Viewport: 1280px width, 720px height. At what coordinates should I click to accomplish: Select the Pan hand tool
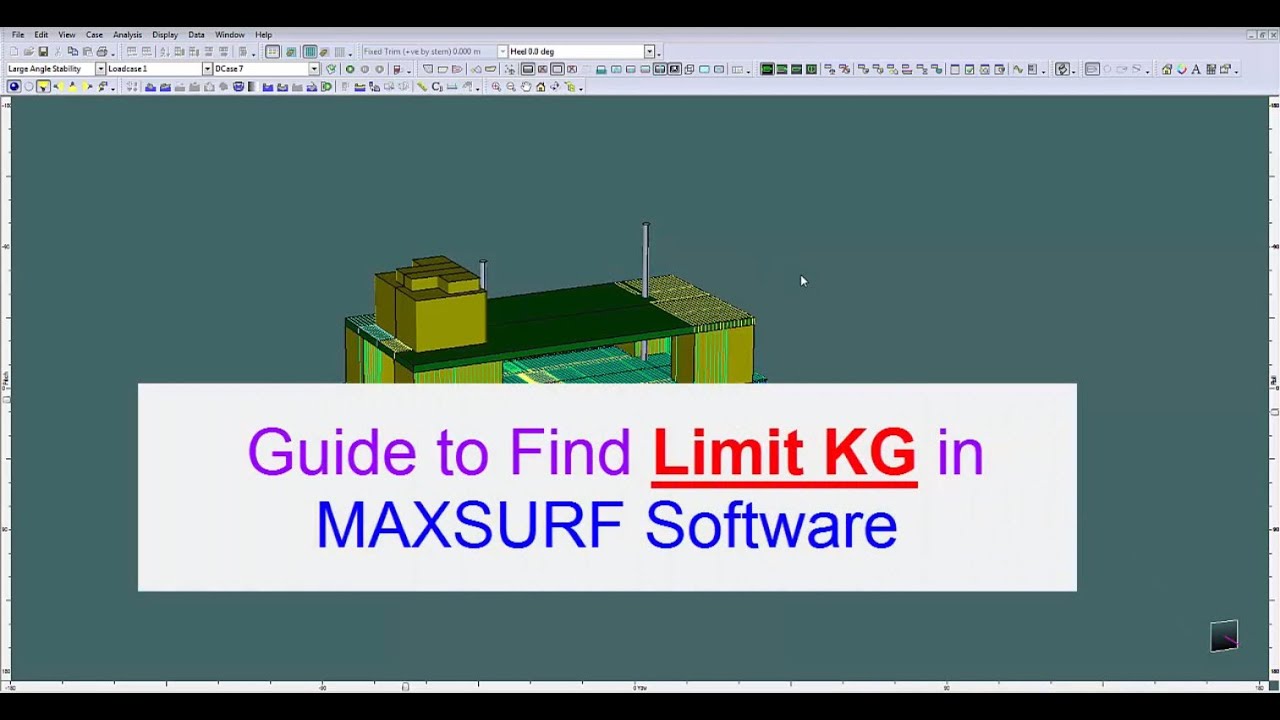tap(525, 87)
